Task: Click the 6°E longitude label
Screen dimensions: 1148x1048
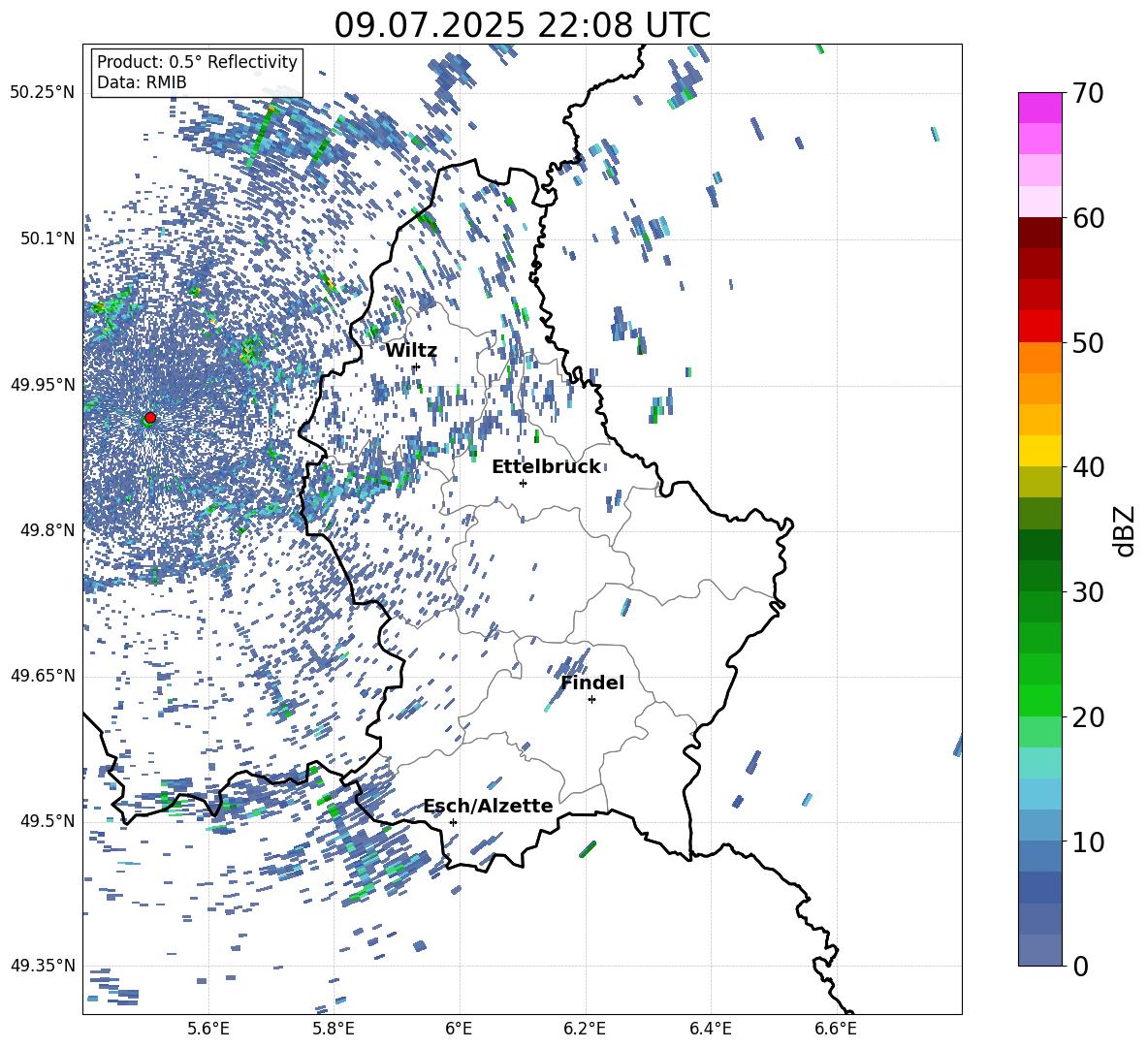Action: pos(459,1029)
